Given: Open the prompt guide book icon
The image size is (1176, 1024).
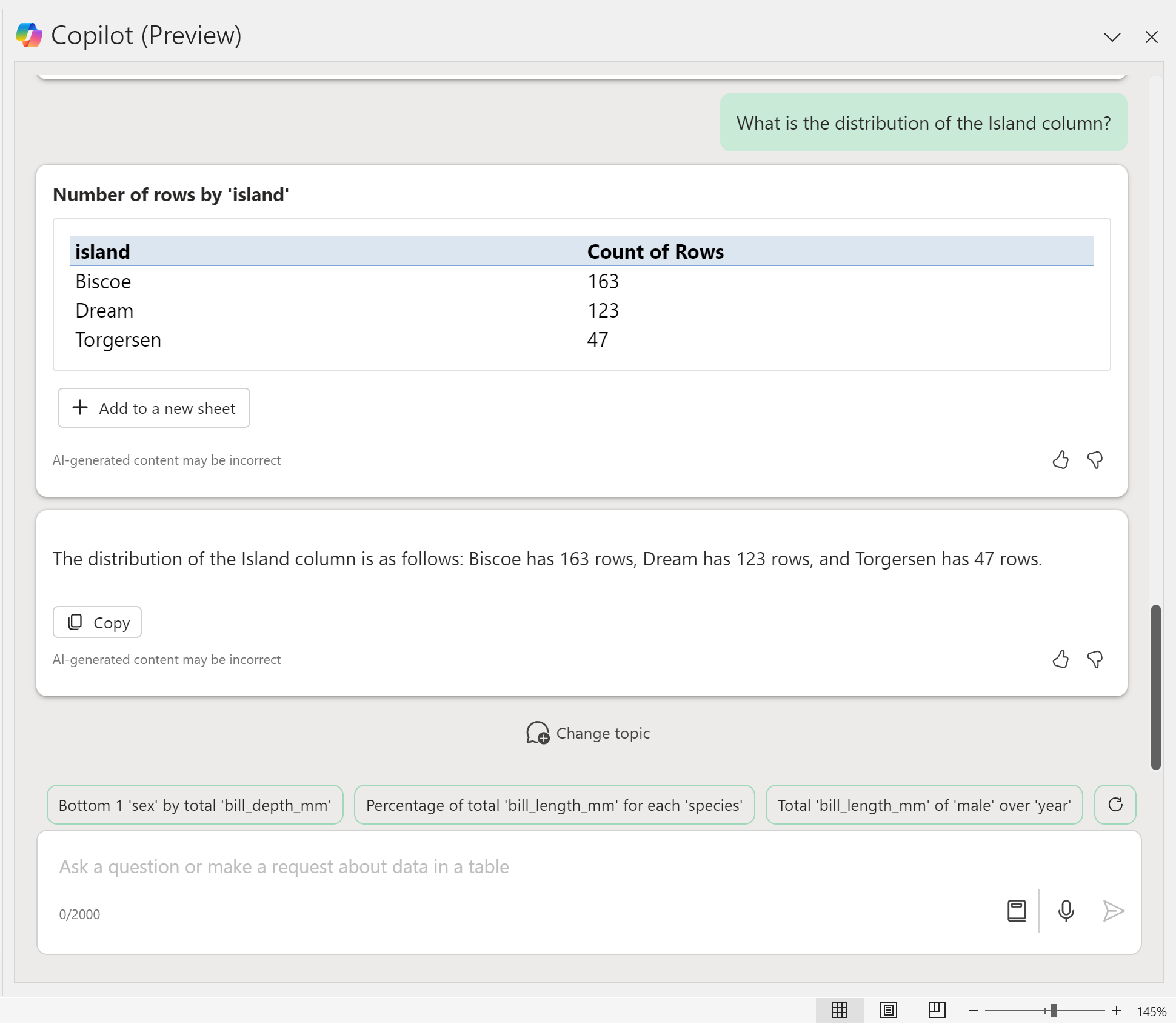Looking at the screenshot, I should coord(1017,911).
